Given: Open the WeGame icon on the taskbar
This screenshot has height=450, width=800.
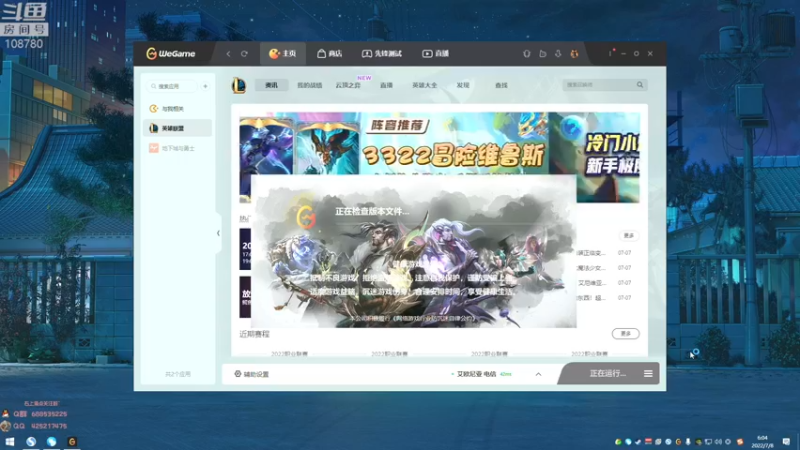Looking at the screenshot, I should (x=72, y=442).
